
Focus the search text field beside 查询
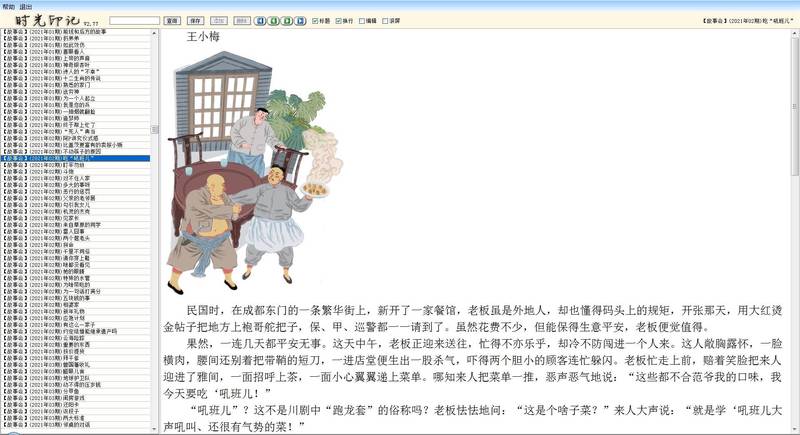(x=135, y=21)
